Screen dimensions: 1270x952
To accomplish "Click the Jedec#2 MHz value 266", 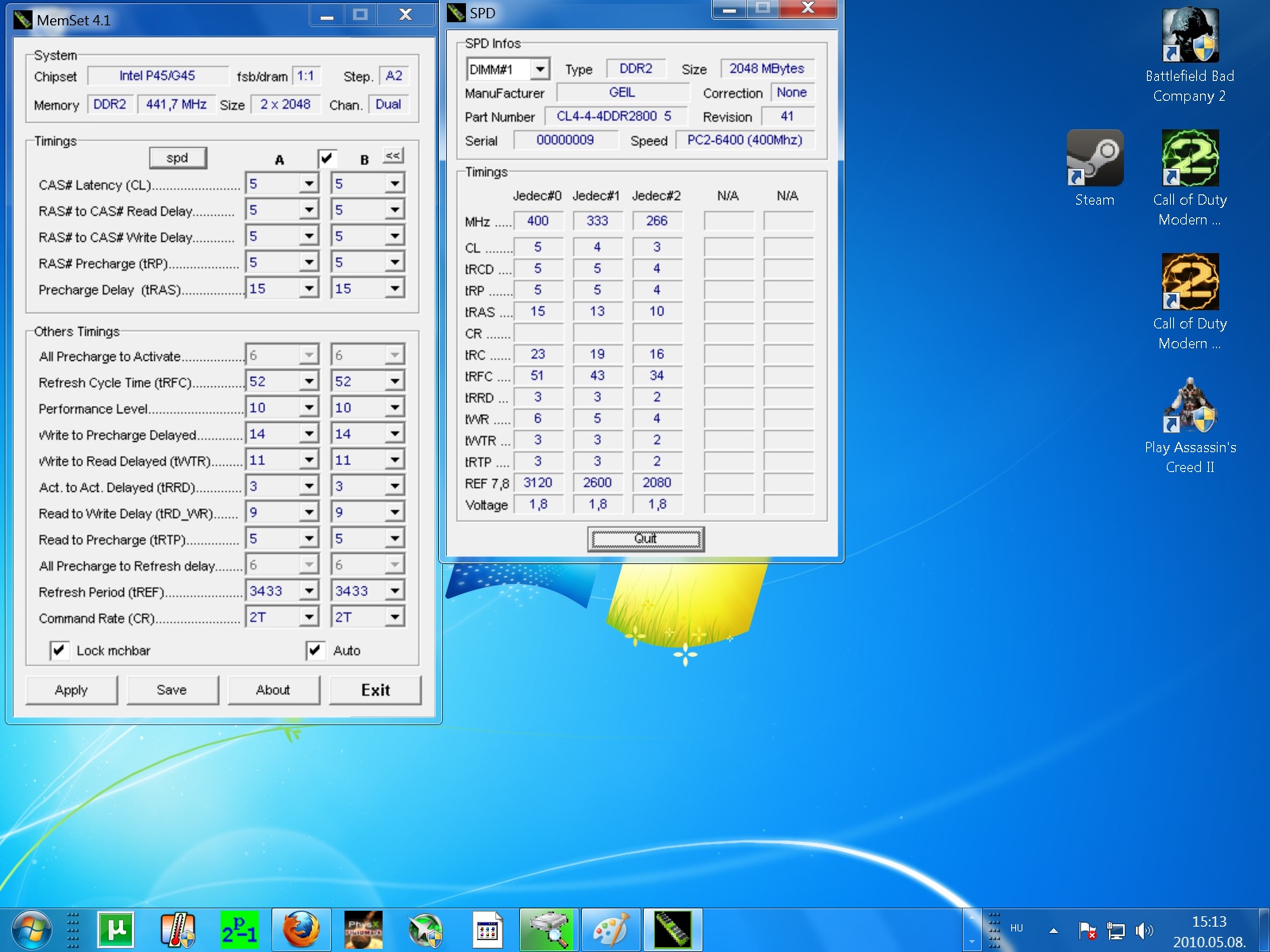I will tap(657, 221).
